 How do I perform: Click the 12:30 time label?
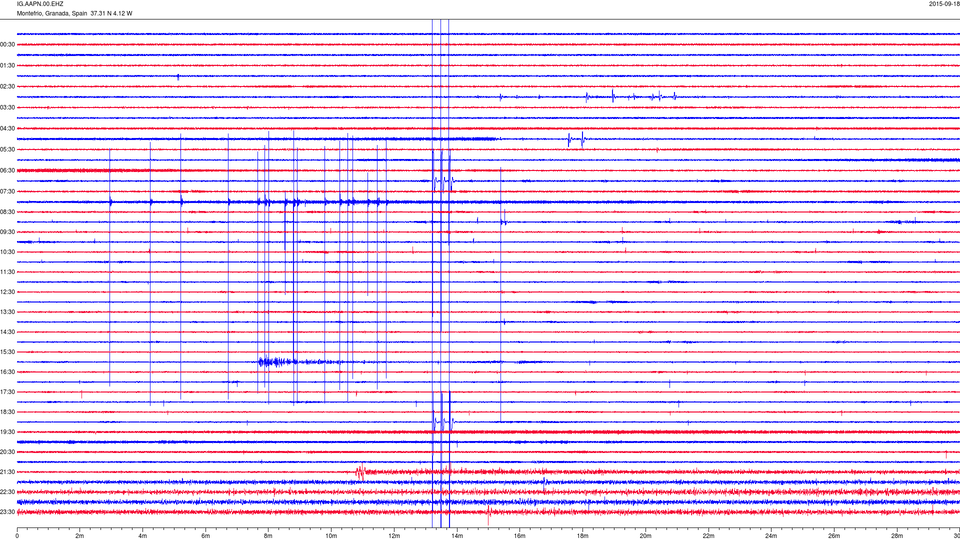coord(7,292)
